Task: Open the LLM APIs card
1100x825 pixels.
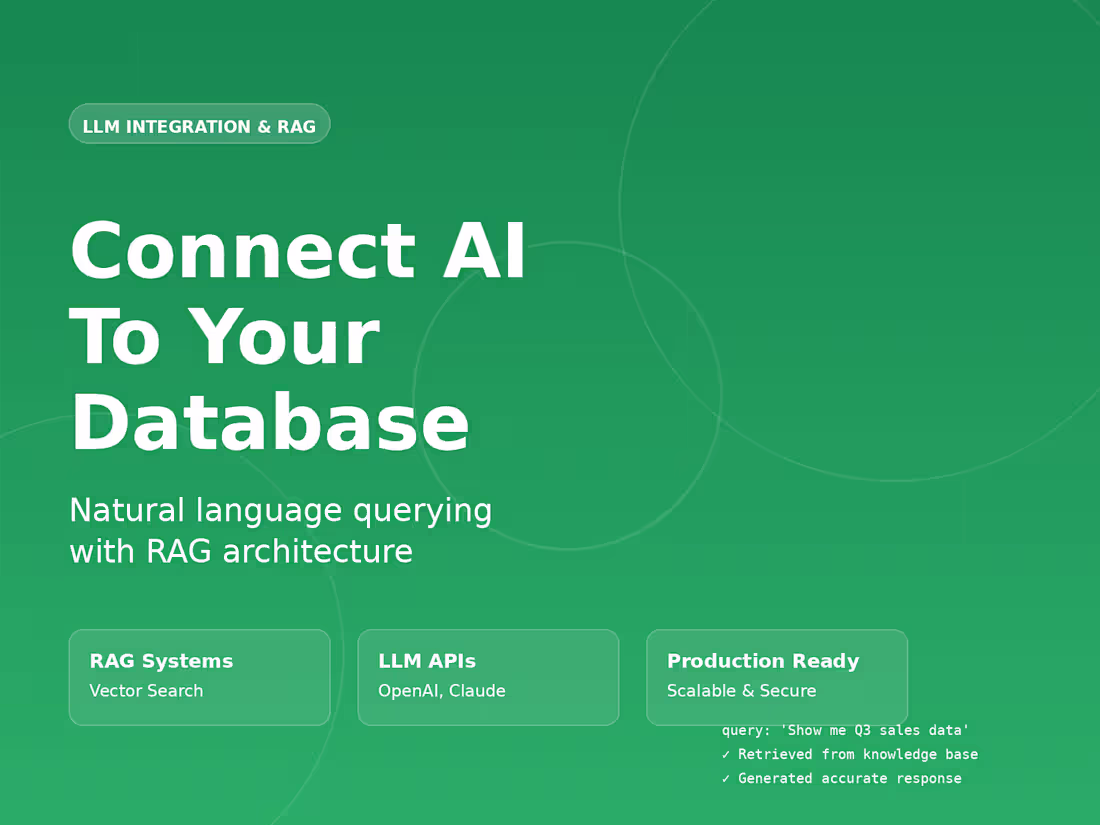Action: [x=488, y=677]
